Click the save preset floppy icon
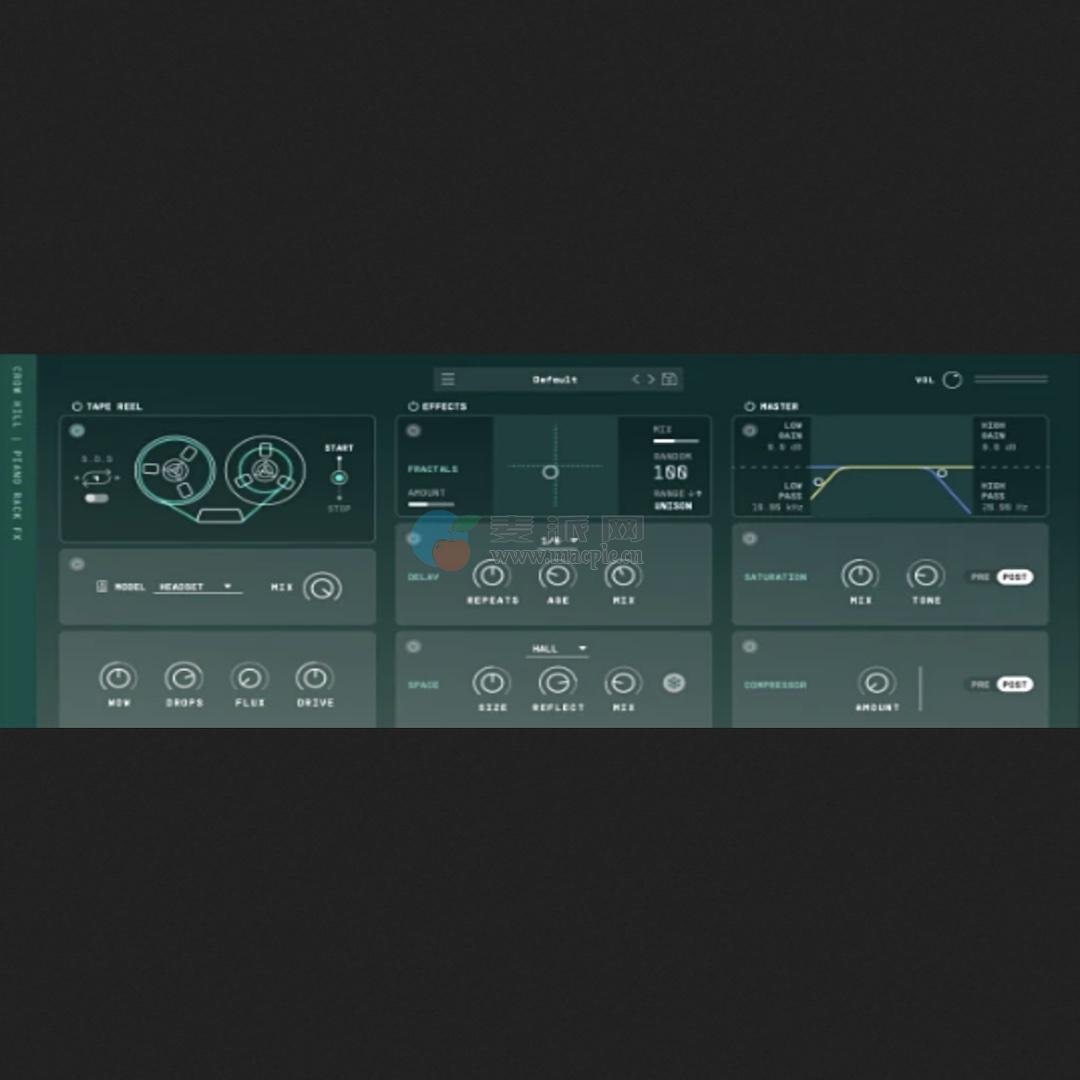Viewport: 1080px width, 1080px height. [670, 380]
